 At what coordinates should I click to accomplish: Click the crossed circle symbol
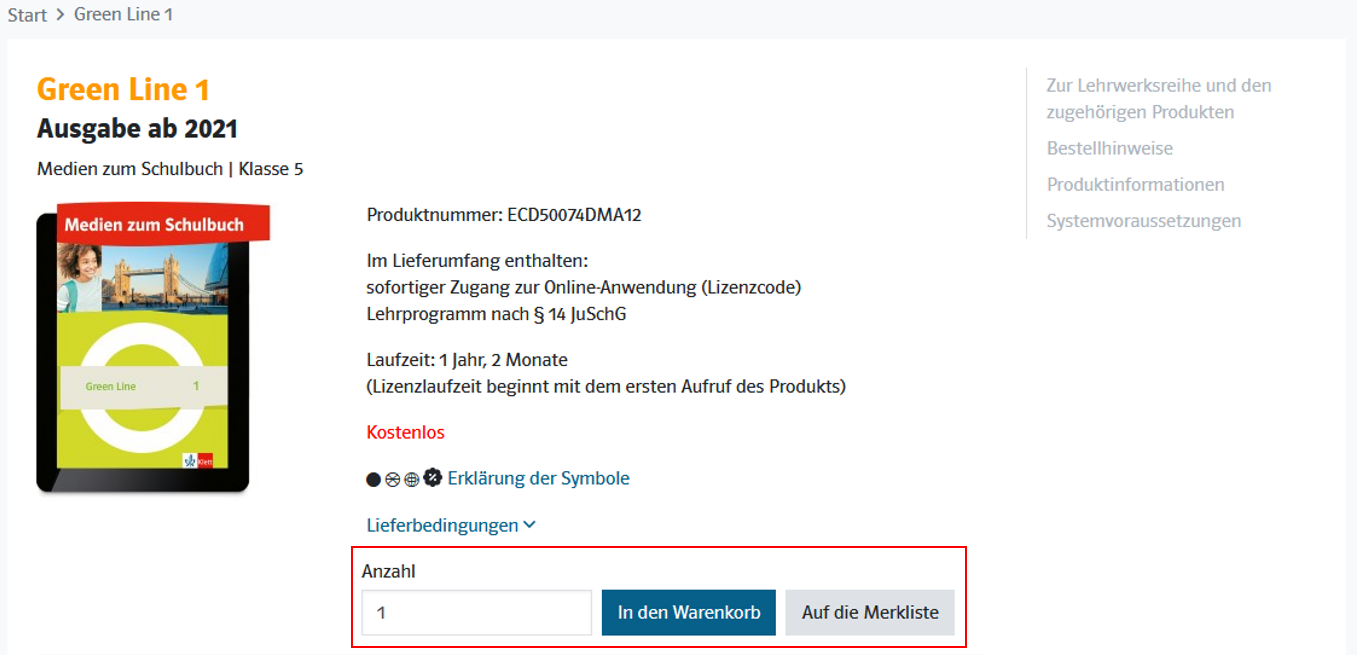pyautogui.click(x=392, y=480)
